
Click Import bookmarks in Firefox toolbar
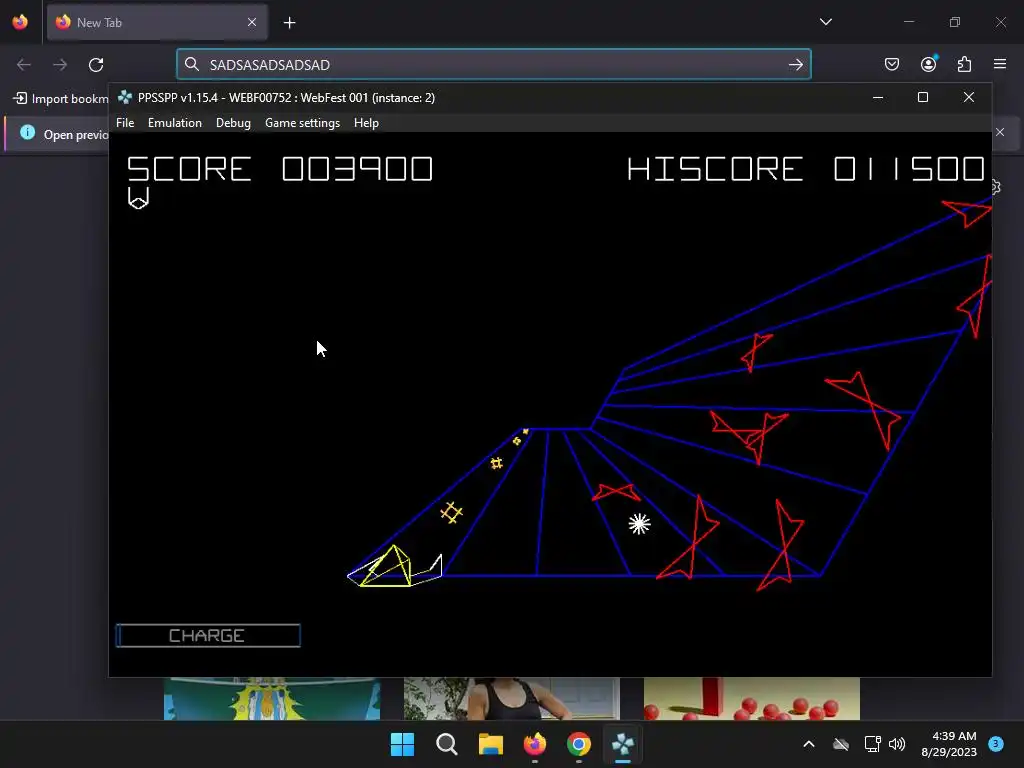[60, 99]
